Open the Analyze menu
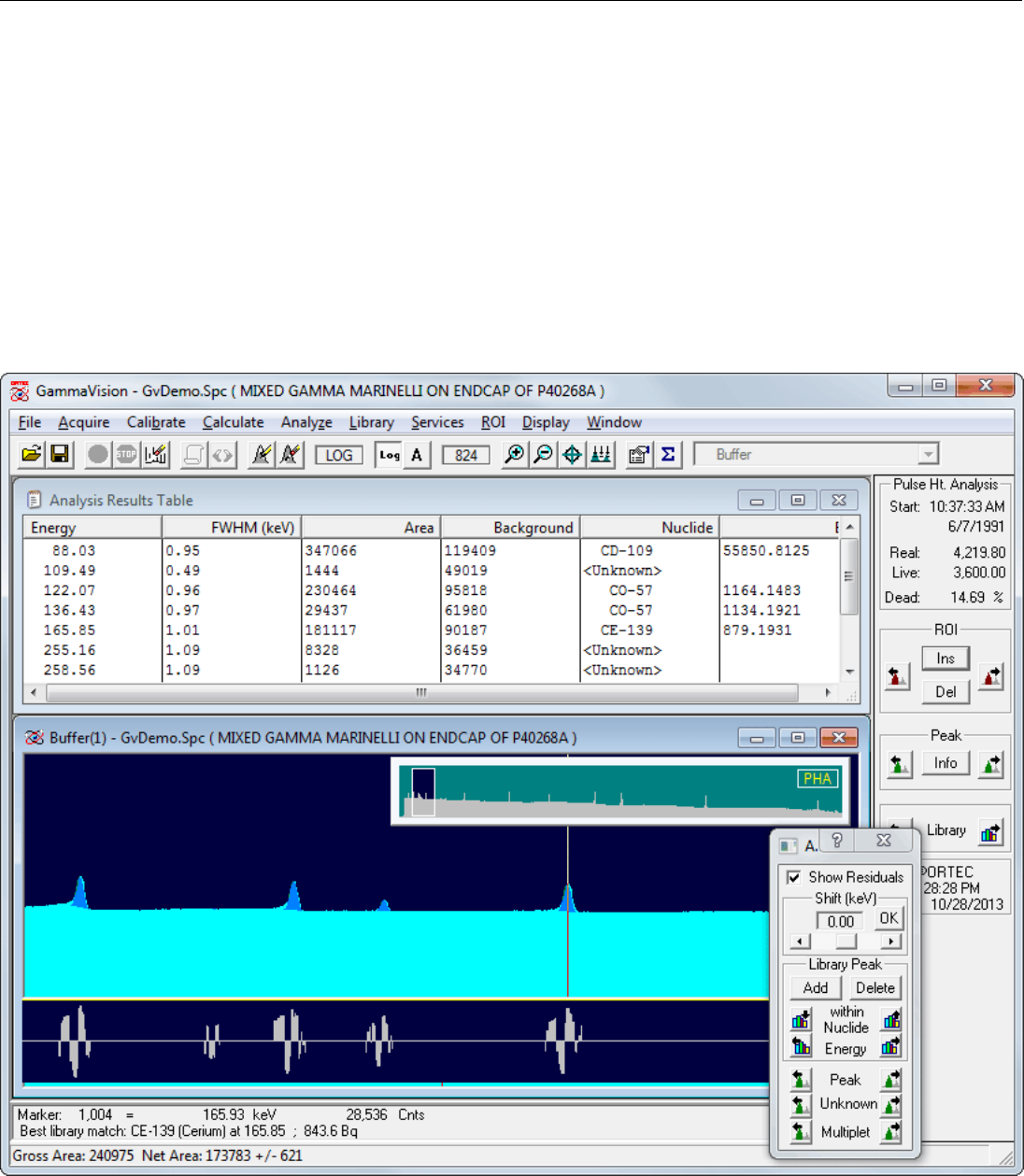Image resolution: width=1024 pixels, height=1176 pixels. pos(306,422)
